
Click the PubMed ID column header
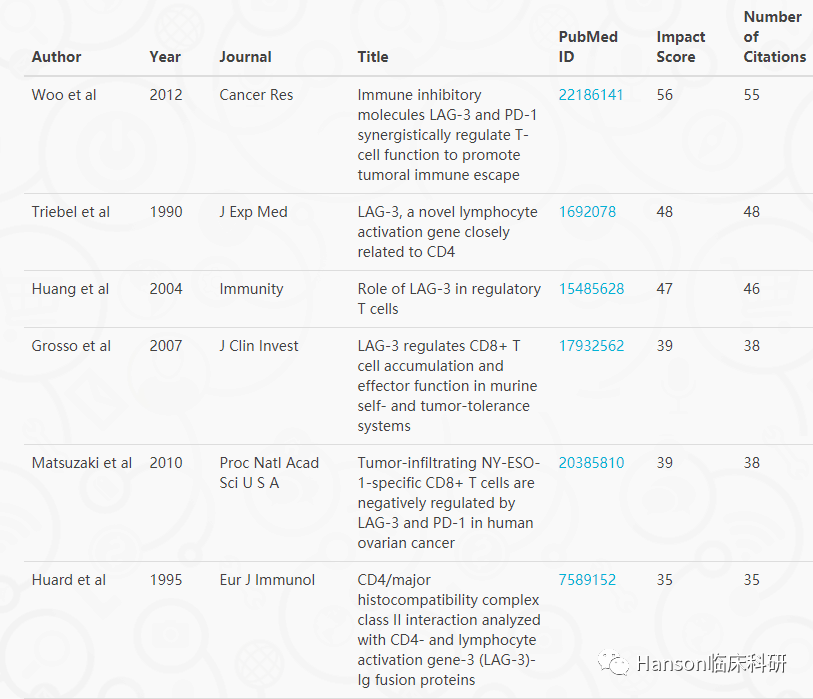point(588,47)
